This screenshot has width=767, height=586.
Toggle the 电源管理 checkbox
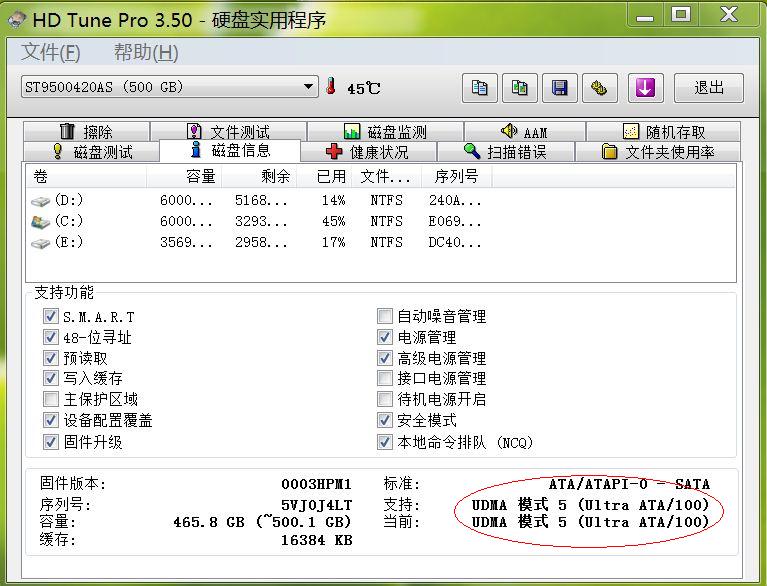tap(384, 337)
